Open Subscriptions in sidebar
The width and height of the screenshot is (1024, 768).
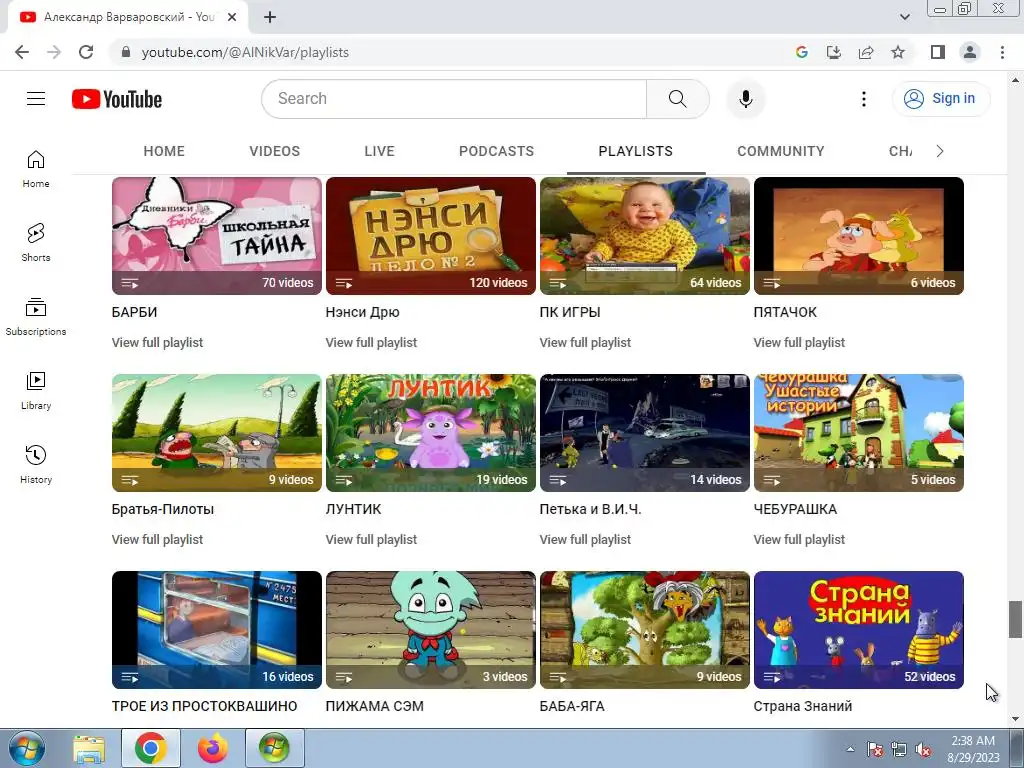pyautogui.click(x=36, y=316)
